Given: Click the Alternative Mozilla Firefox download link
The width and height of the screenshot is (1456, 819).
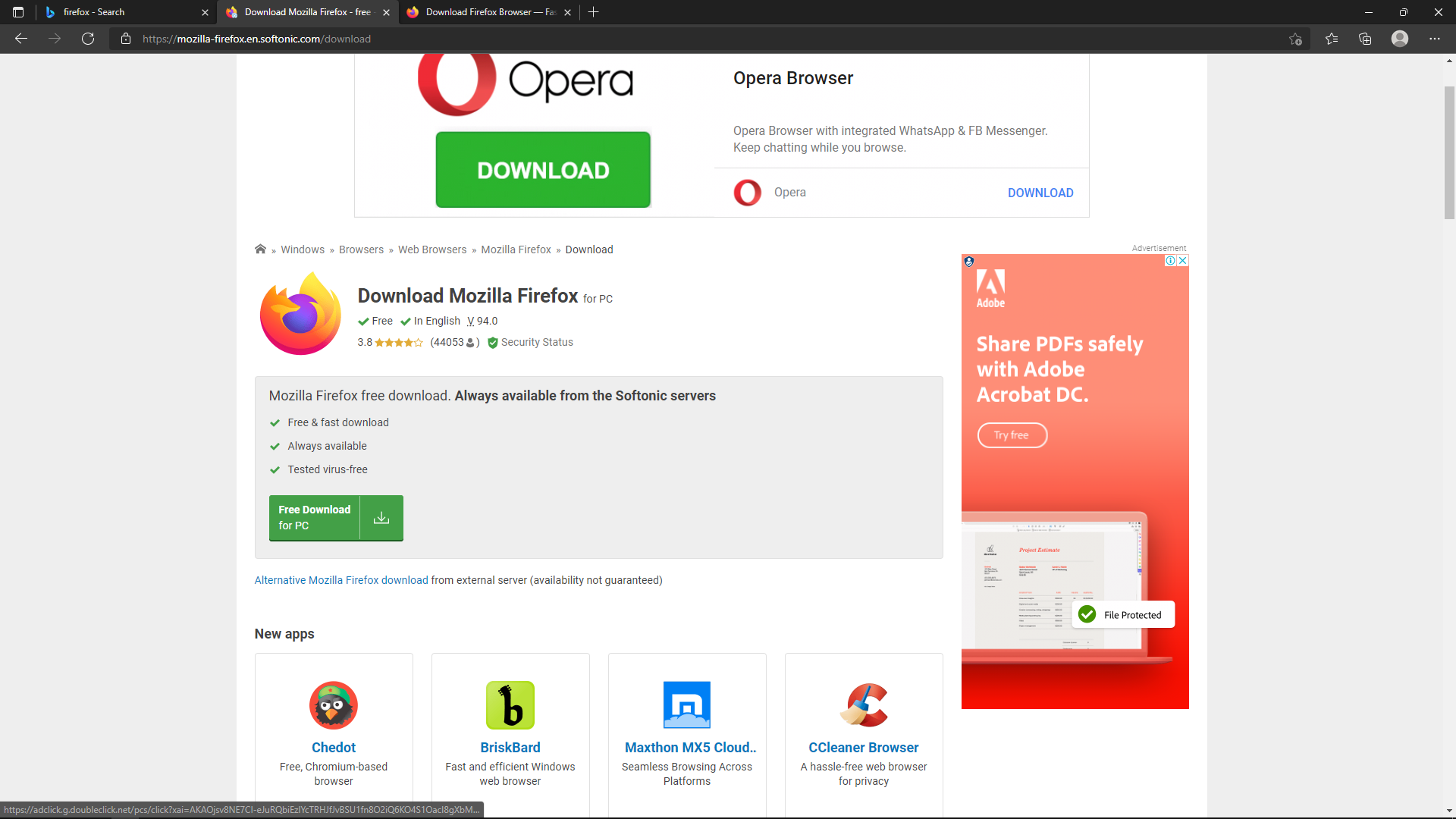Looking at the screenshot, I should pos(341,581).
